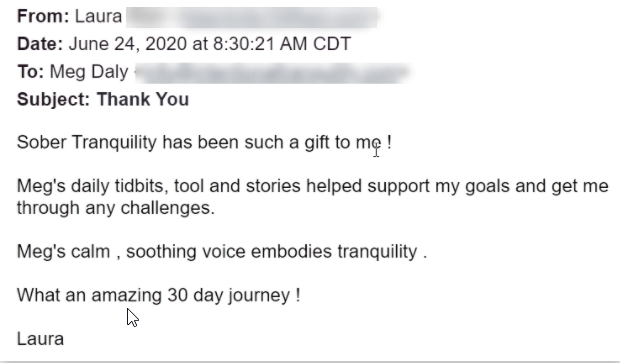
Task: Click the date June 24, 2020
Action: [x=128, y=44]
